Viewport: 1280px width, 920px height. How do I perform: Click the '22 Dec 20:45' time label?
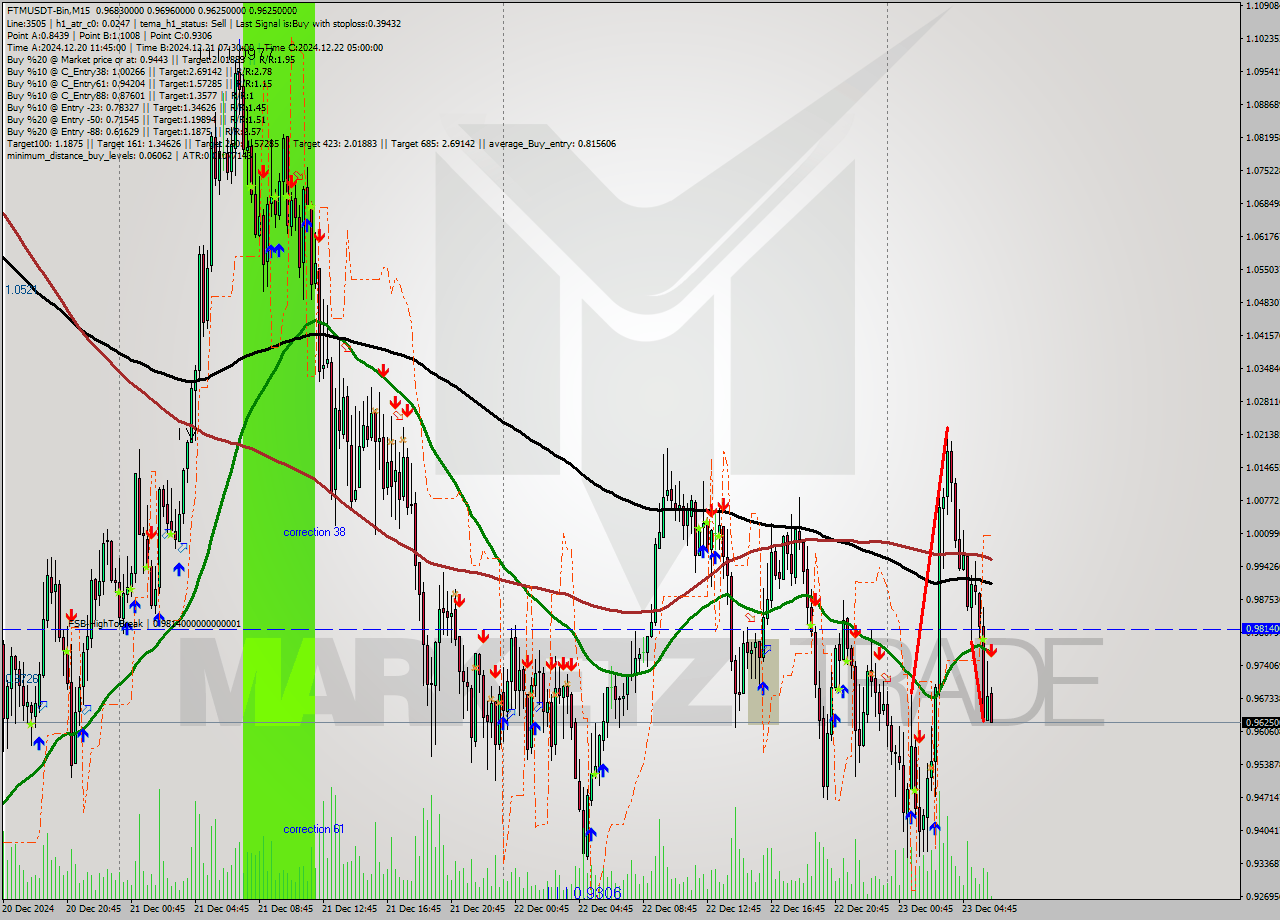pyautogui.click(x=862, y=909)
